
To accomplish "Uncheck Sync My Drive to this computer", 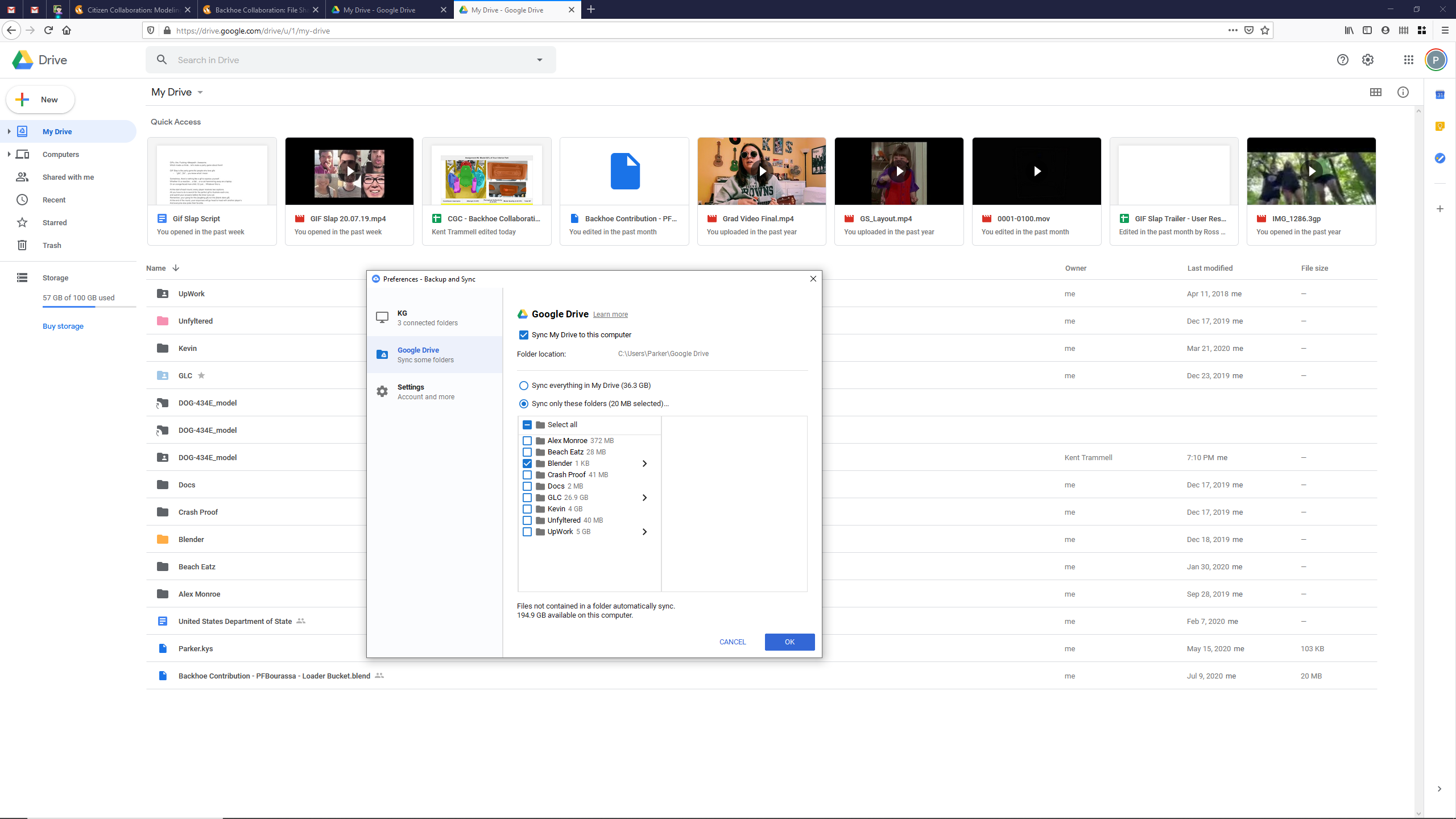I will (524, 335).
